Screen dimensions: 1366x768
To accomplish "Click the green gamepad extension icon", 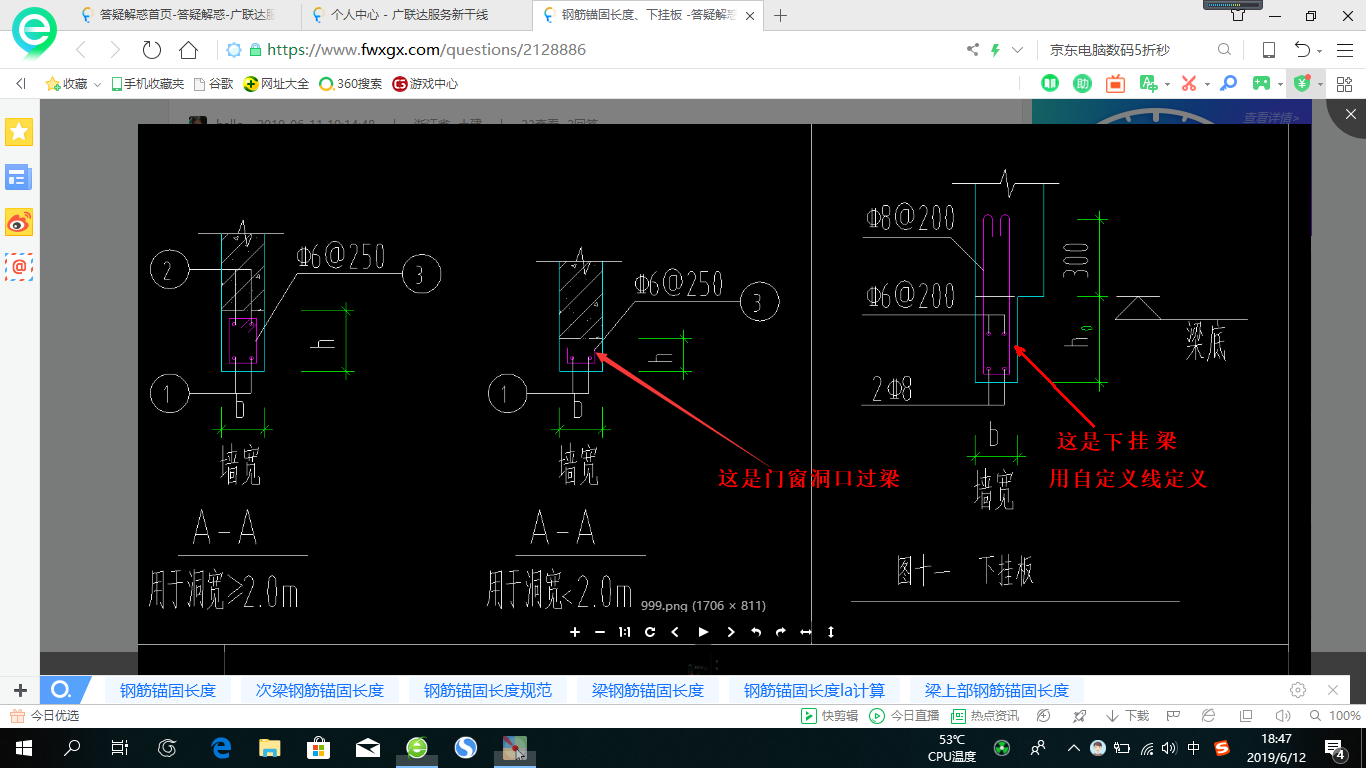I will [1262, 84].
